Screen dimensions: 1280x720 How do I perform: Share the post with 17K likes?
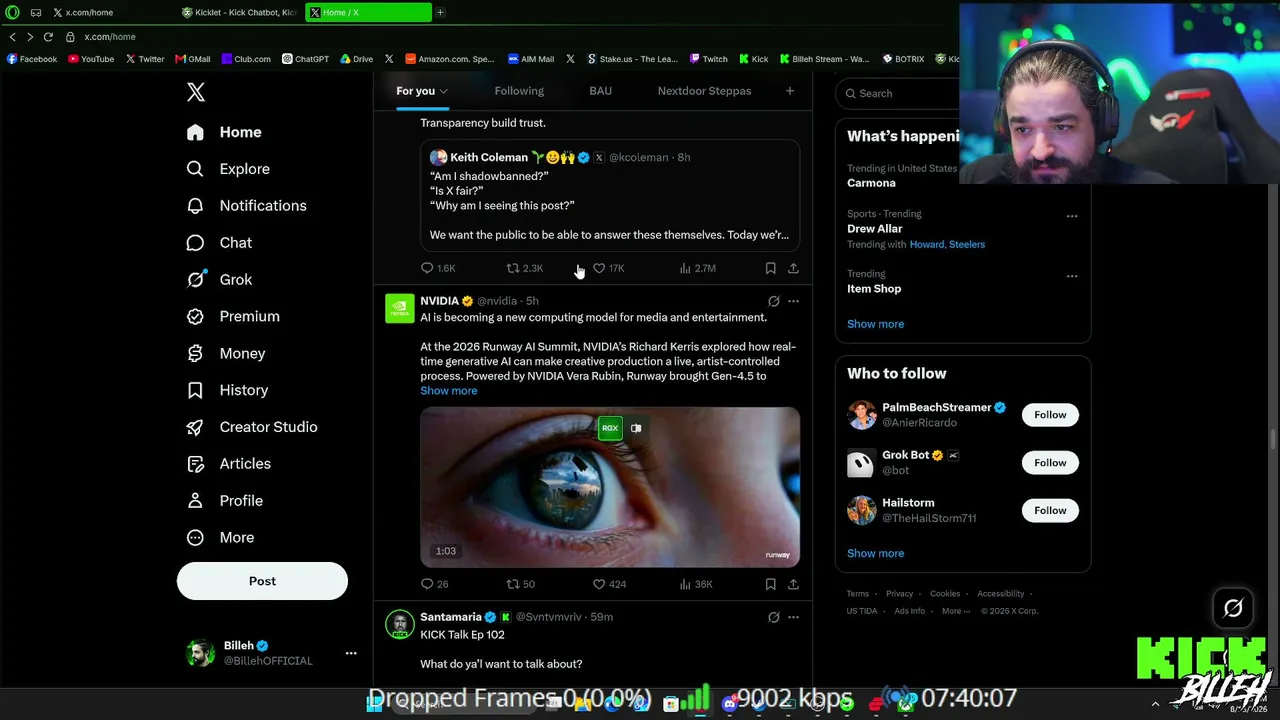(x=793, y=268)
